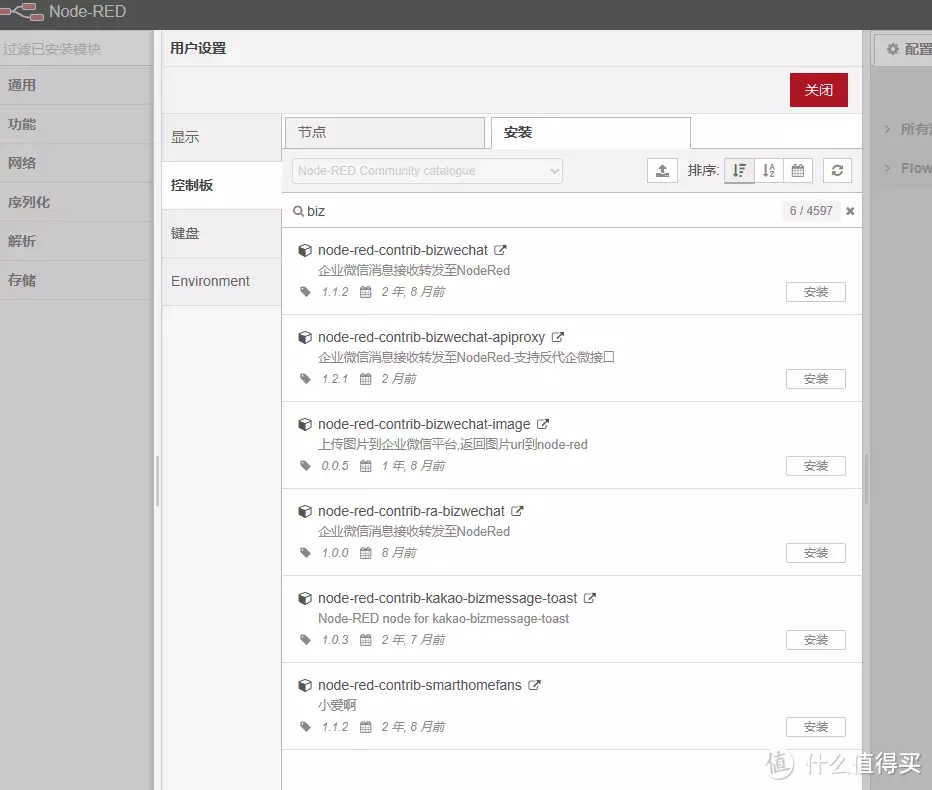The height and width of the screenshot is (790, 932).
Task: Click package cube icon of bizwechat-apiproxy
Action: tap(305, 338)
